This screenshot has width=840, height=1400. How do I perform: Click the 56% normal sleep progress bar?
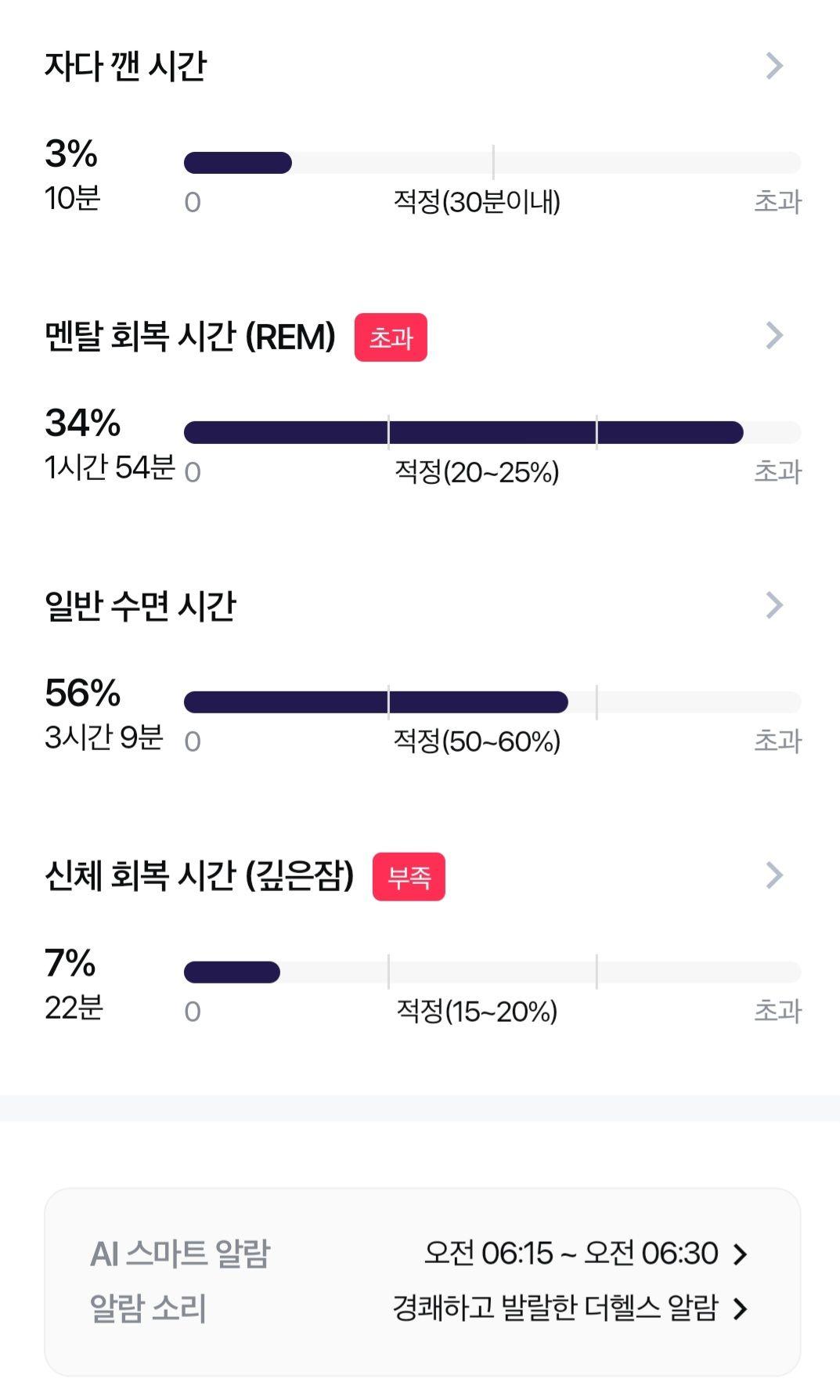point(492,702)
